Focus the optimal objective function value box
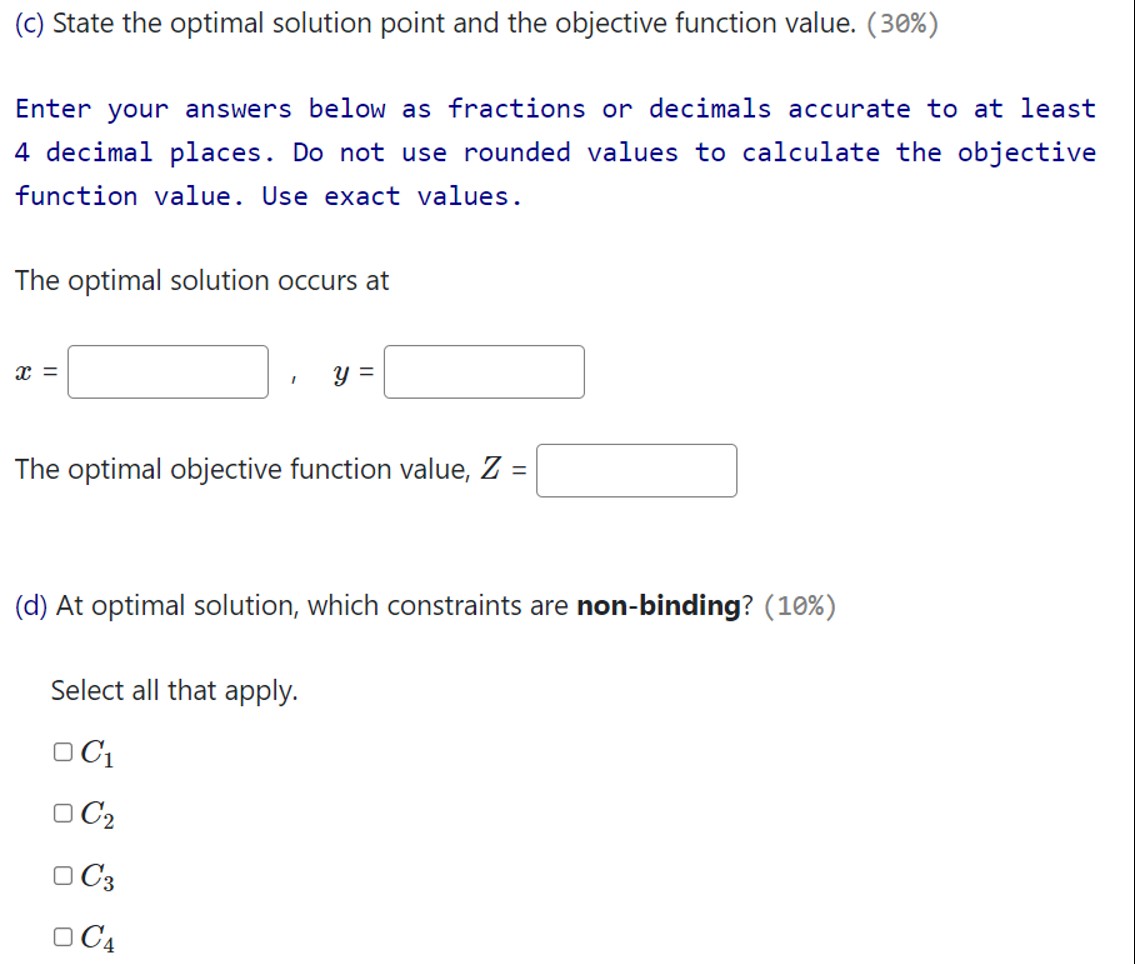Viewport: 1135px width, 964px height. coord(636,470)
